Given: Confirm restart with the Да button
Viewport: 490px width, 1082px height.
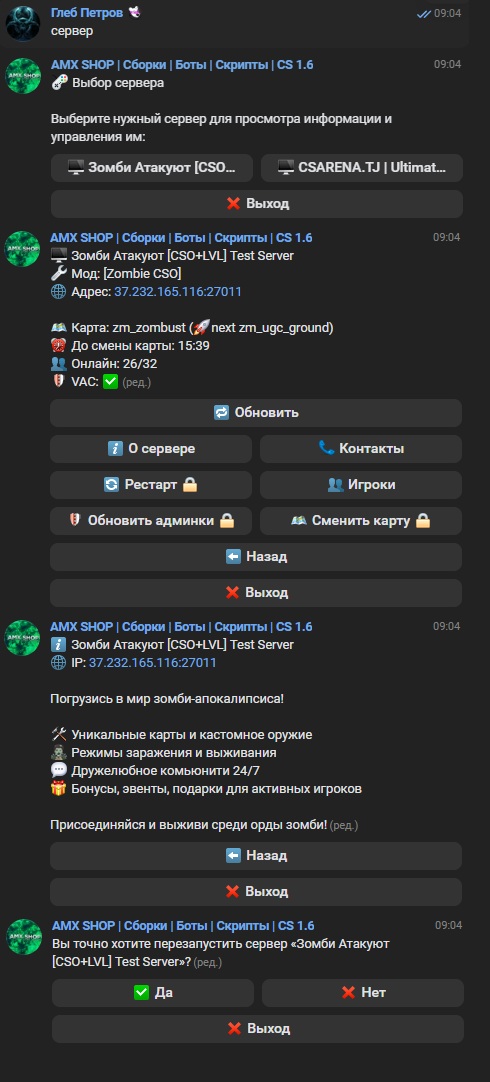Looking at the screenshot, I should click(x=153, y=992).
